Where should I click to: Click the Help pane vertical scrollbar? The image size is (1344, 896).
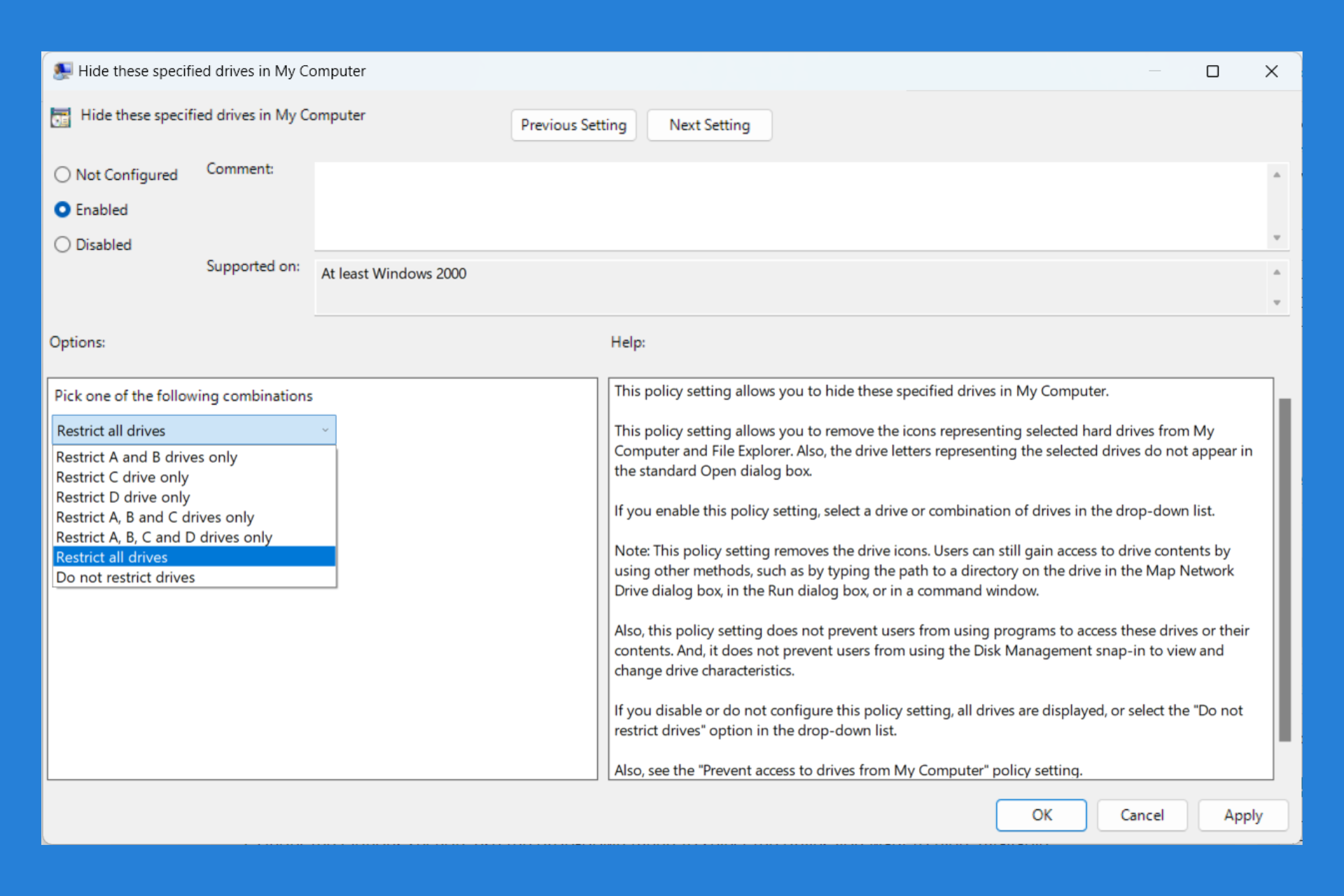point(1284,569)
